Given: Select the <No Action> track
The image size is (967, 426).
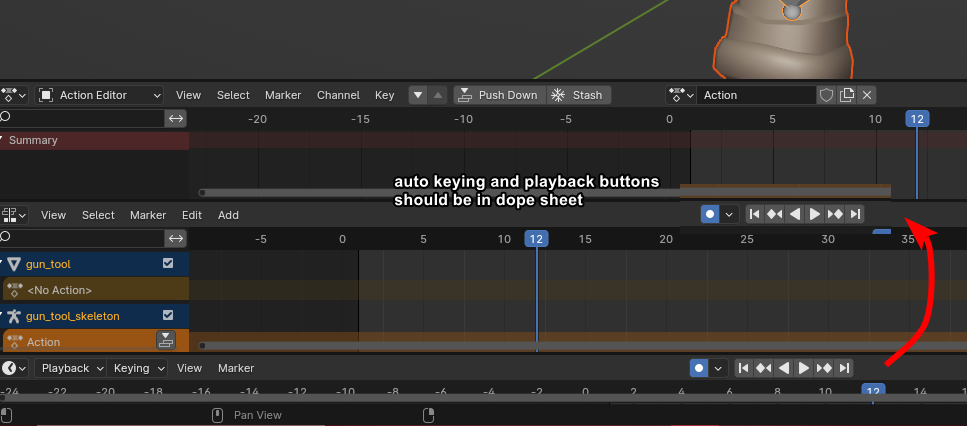Looking at the screenshot, I should pyautogui.click(x=96, y=290).
